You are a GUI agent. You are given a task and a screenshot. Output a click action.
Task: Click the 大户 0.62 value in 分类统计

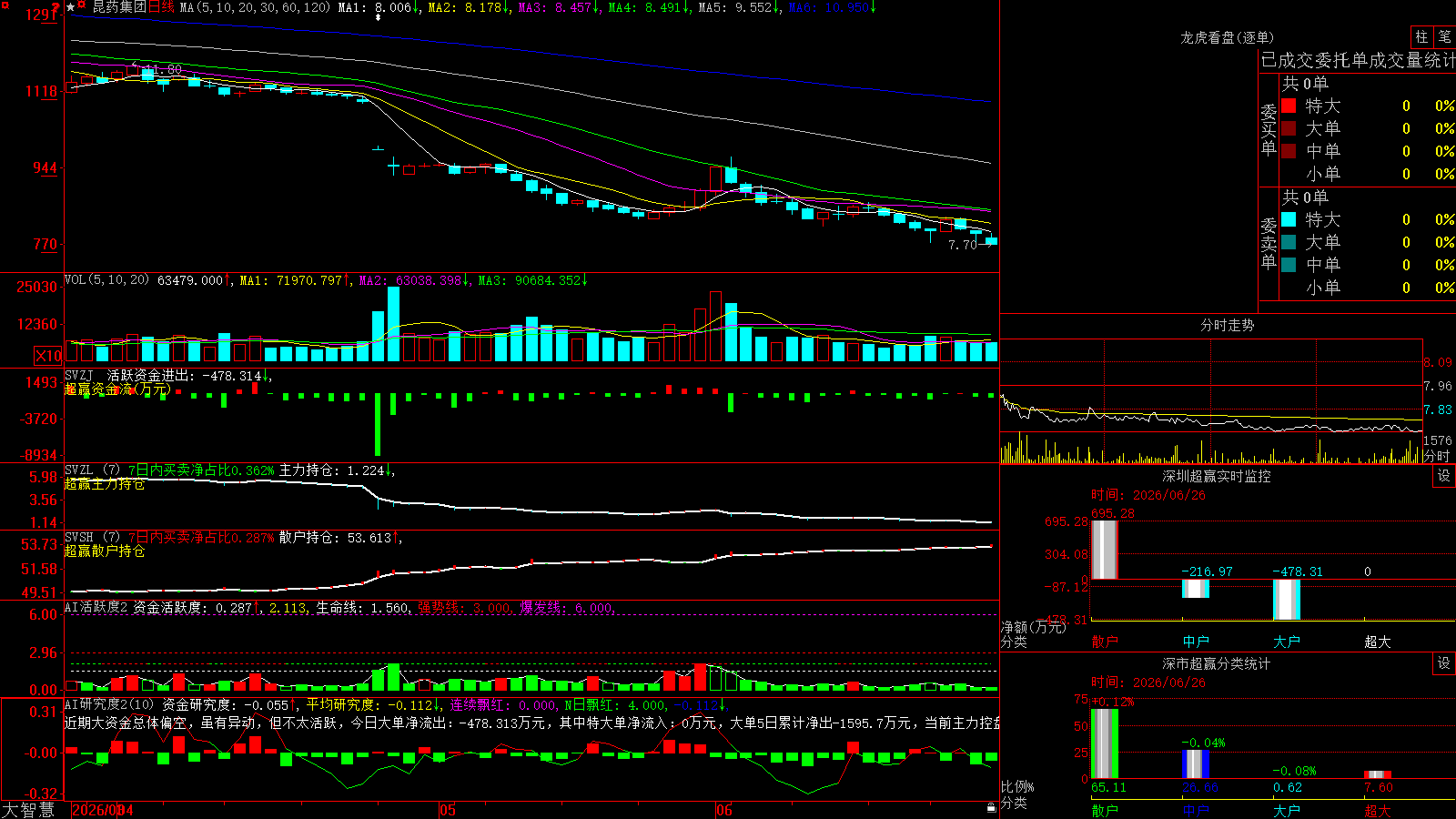1288,787
